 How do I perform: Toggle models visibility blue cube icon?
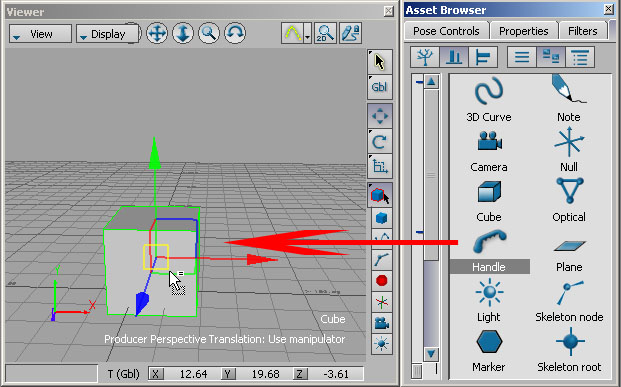pos(382,218)
